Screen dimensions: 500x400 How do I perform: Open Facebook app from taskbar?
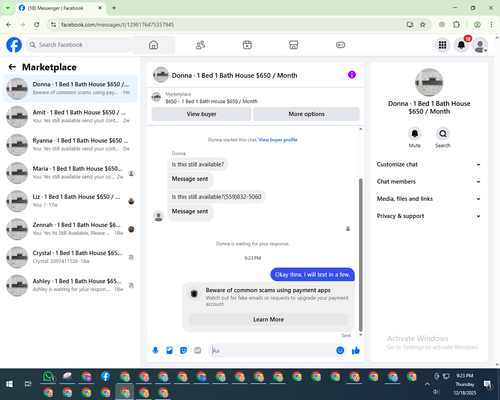[106, 377]
